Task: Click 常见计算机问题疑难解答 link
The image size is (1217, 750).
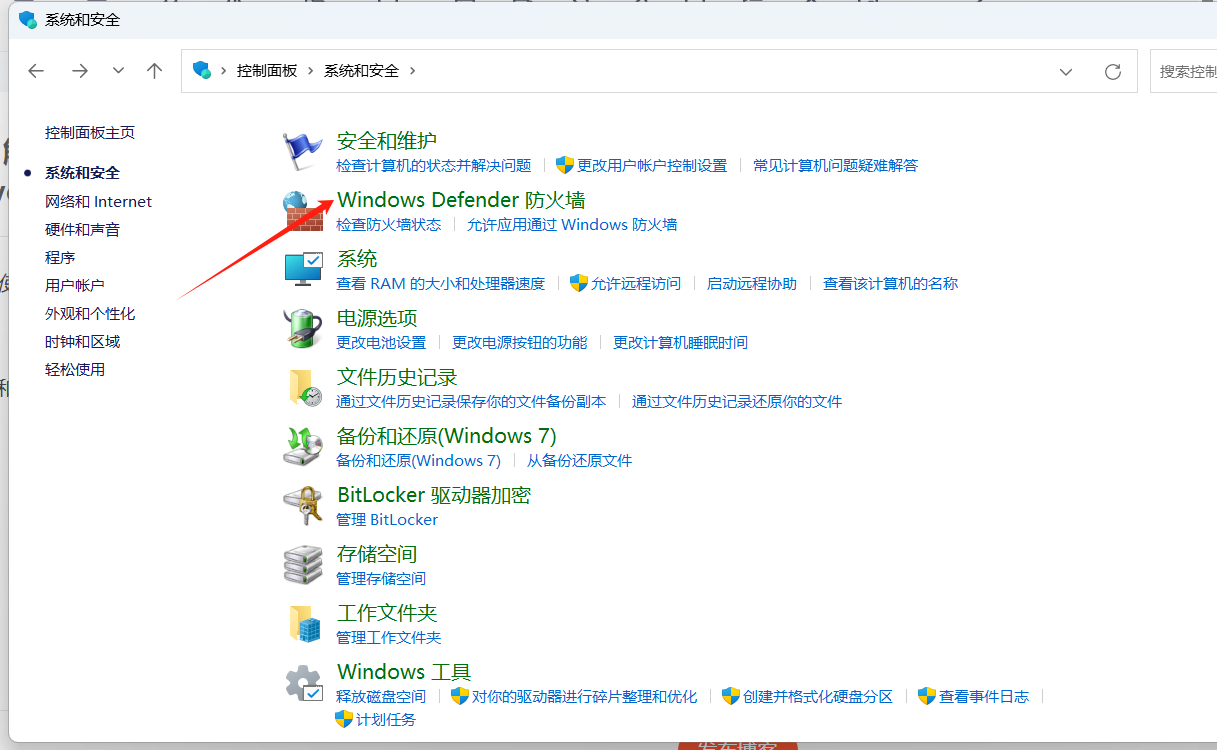Action: [835, 165]
